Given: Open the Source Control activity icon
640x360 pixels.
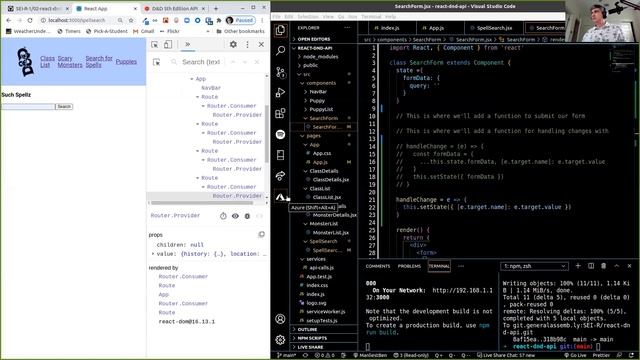Looking at the screenshot, I should point(280,72).
